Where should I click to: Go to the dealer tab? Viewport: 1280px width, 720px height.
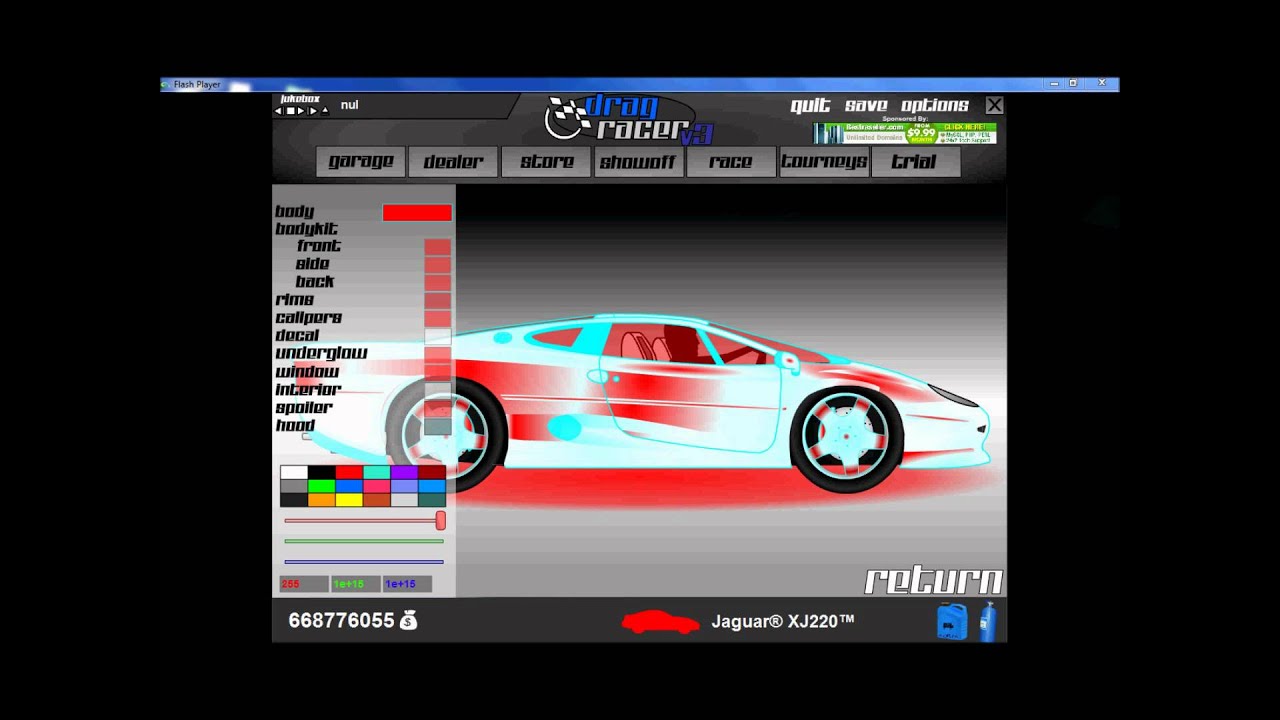(453, 162)
